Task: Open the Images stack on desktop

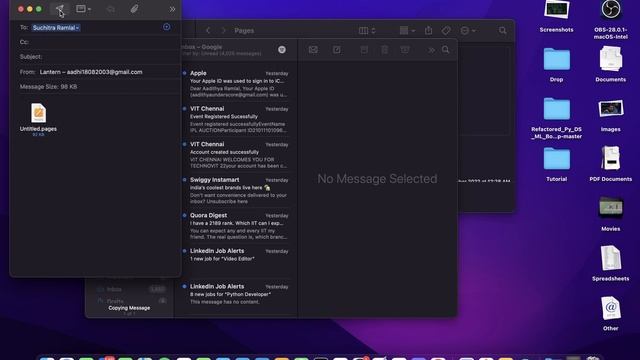Action: pos(611,116)
